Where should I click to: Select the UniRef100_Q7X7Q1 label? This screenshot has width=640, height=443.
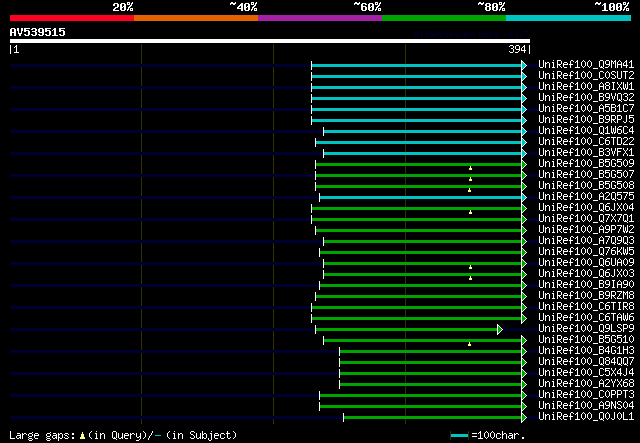pos(586,219)
